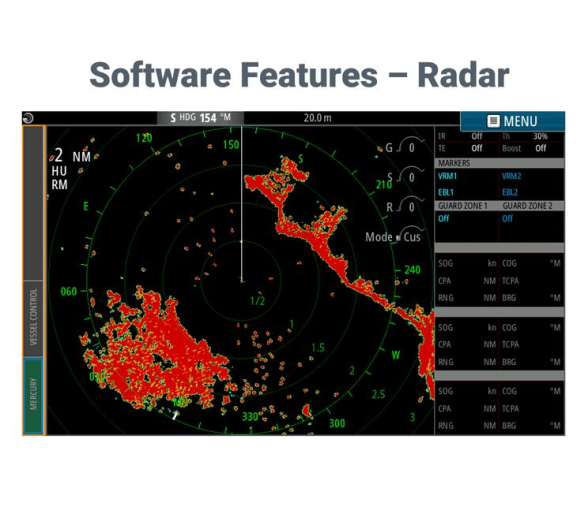Image resolution: width=588 pixels, height=506 pixels.
Task: Activate EBL2 bearing line
Action: click(x=510, y=192)
